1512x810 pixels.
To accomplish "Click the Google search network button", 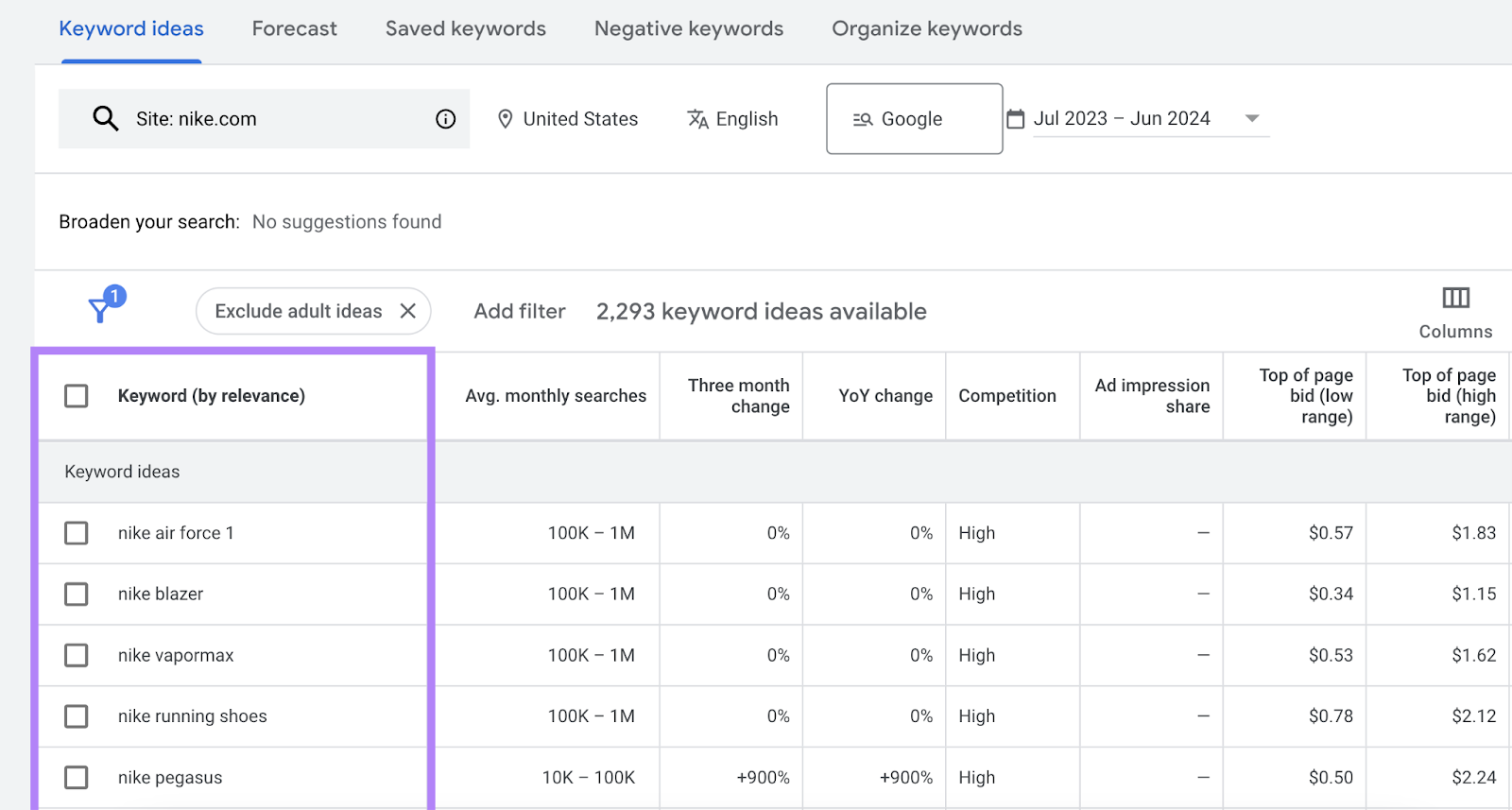I will tap(914, 119).
